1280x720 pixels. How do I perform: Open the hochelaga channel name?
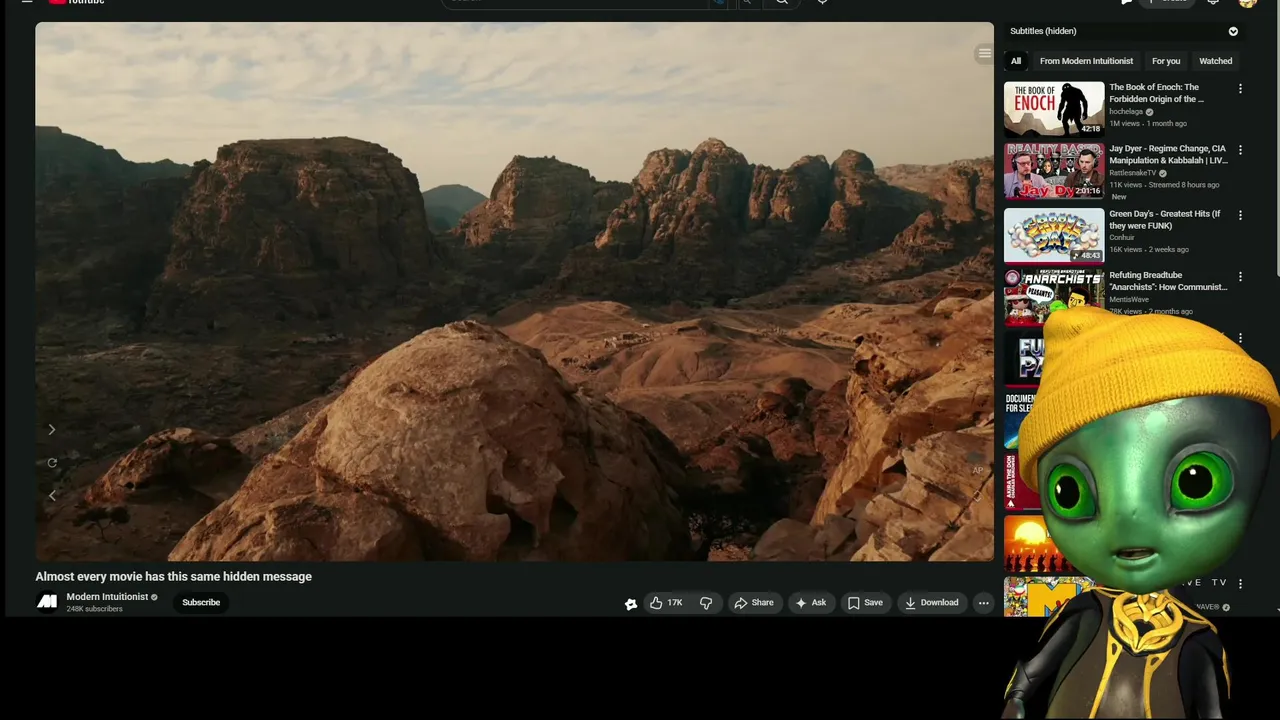point(1126,112)
